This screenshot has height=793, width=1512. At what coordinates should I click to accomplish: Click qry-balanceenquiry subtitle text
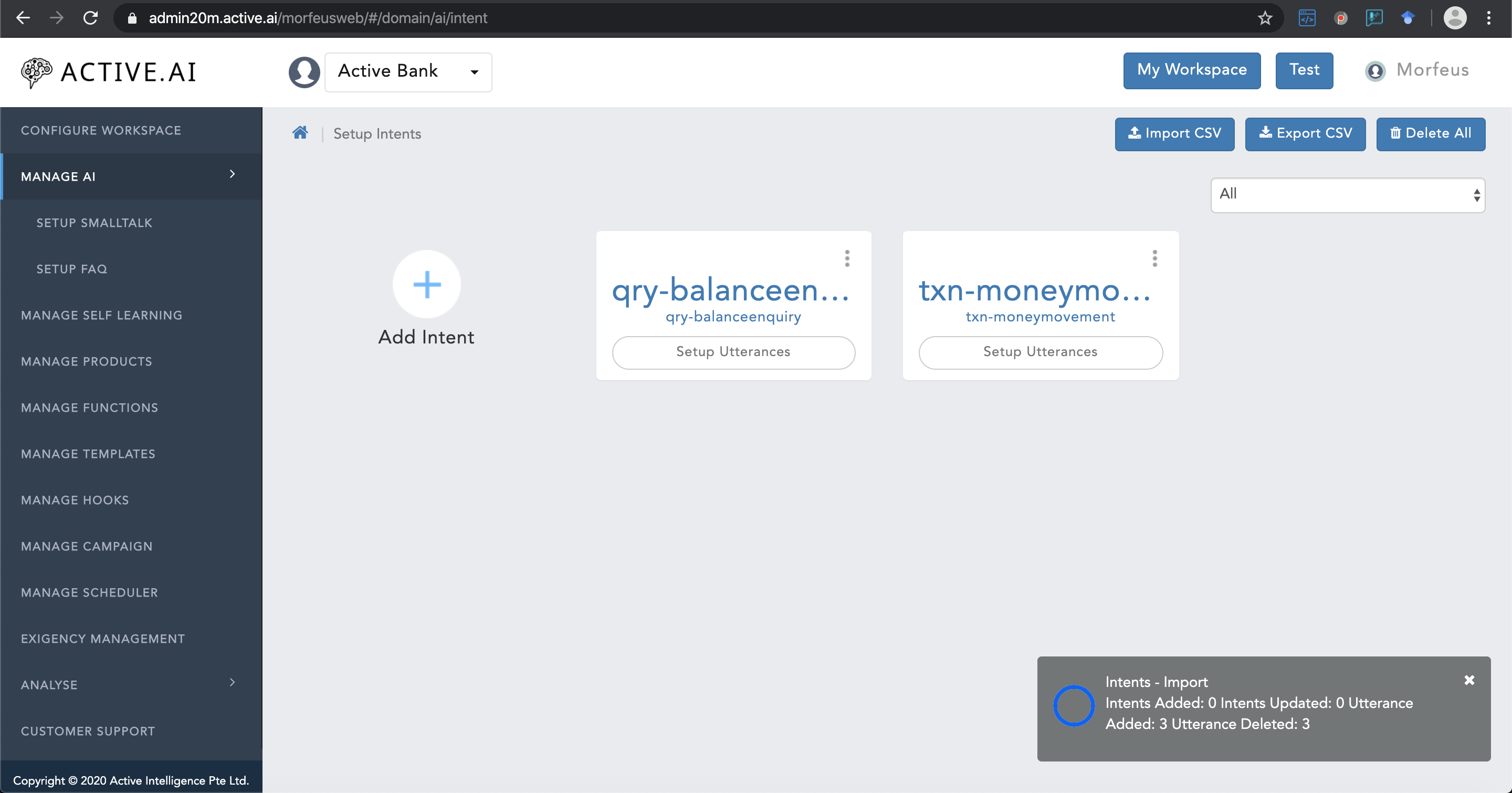point(733,317)
